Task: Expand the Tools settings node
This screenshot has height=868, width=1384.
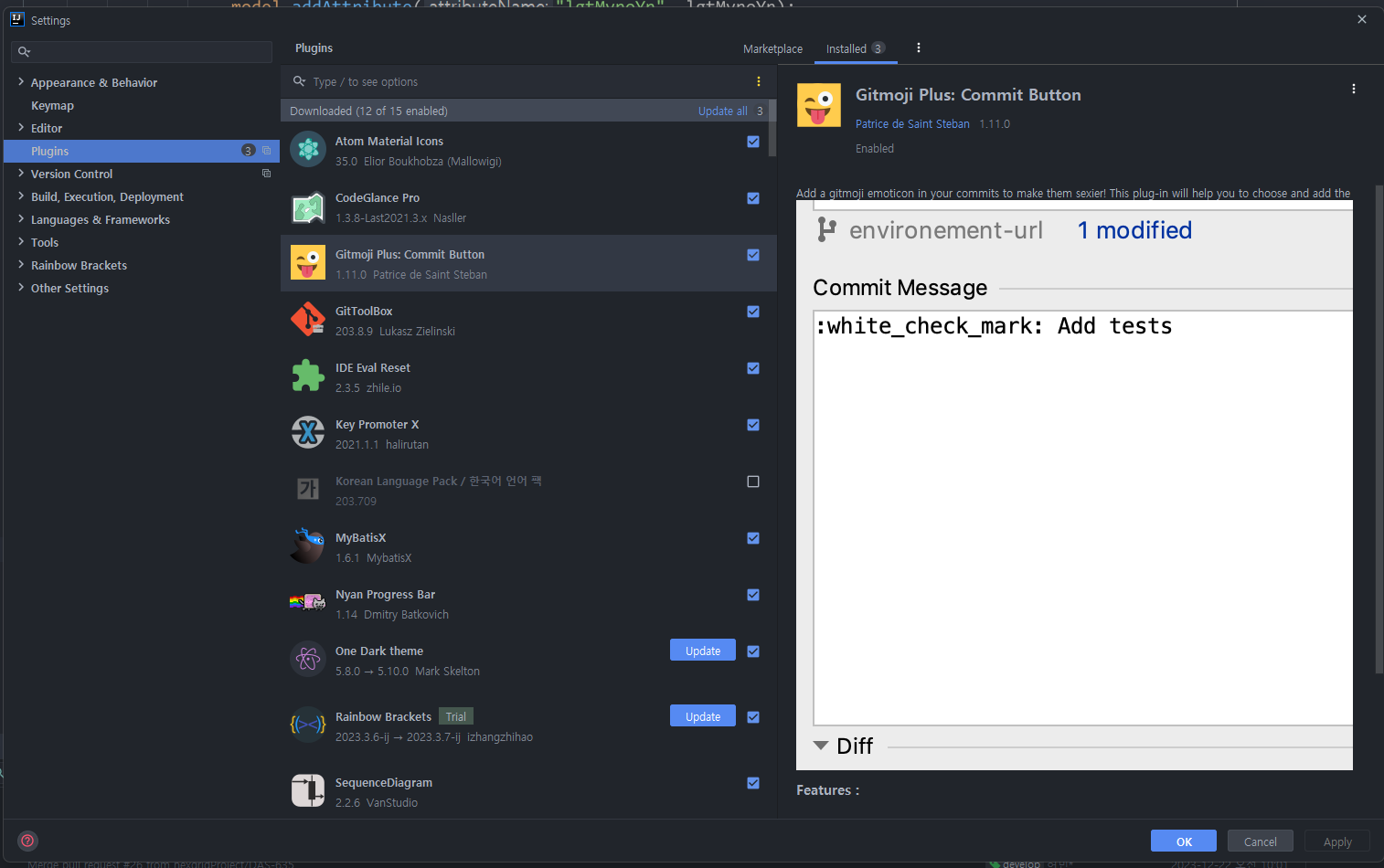Action: [x=21, y=242]
